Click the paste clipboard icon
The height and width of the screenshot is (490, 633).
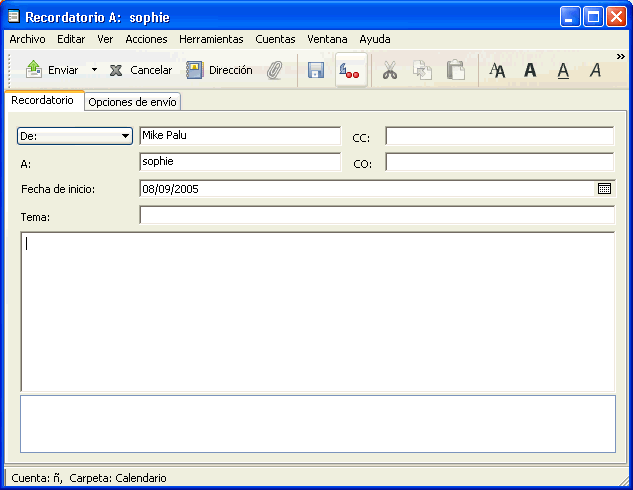(x=456, y=70)
